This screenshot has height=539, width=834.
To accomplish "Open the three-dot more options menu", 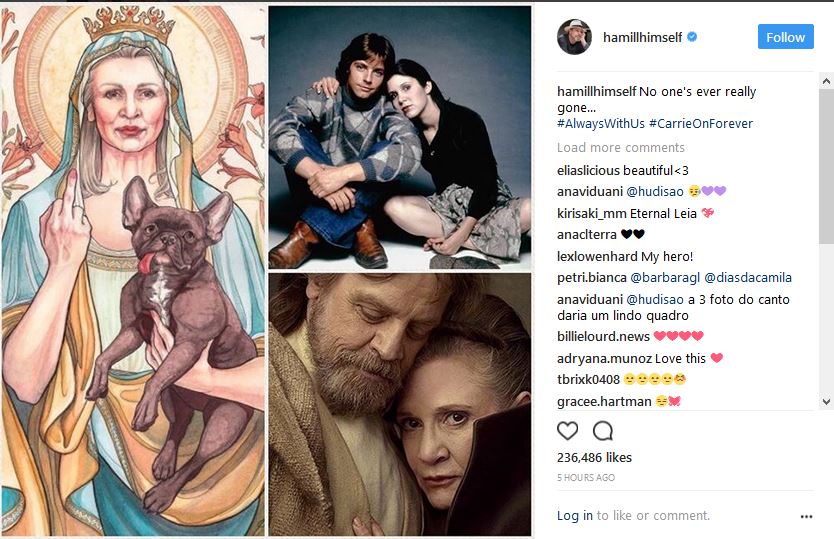I will coord(807,517).
